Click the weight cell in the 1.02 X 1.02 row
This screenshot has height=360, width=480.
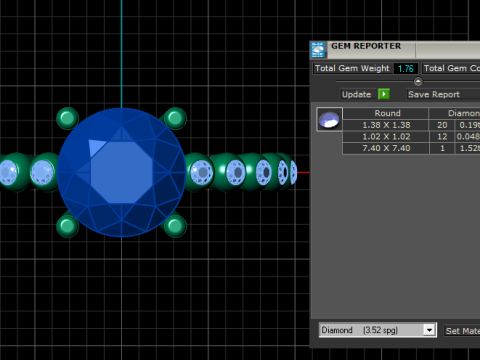[468, 137]
